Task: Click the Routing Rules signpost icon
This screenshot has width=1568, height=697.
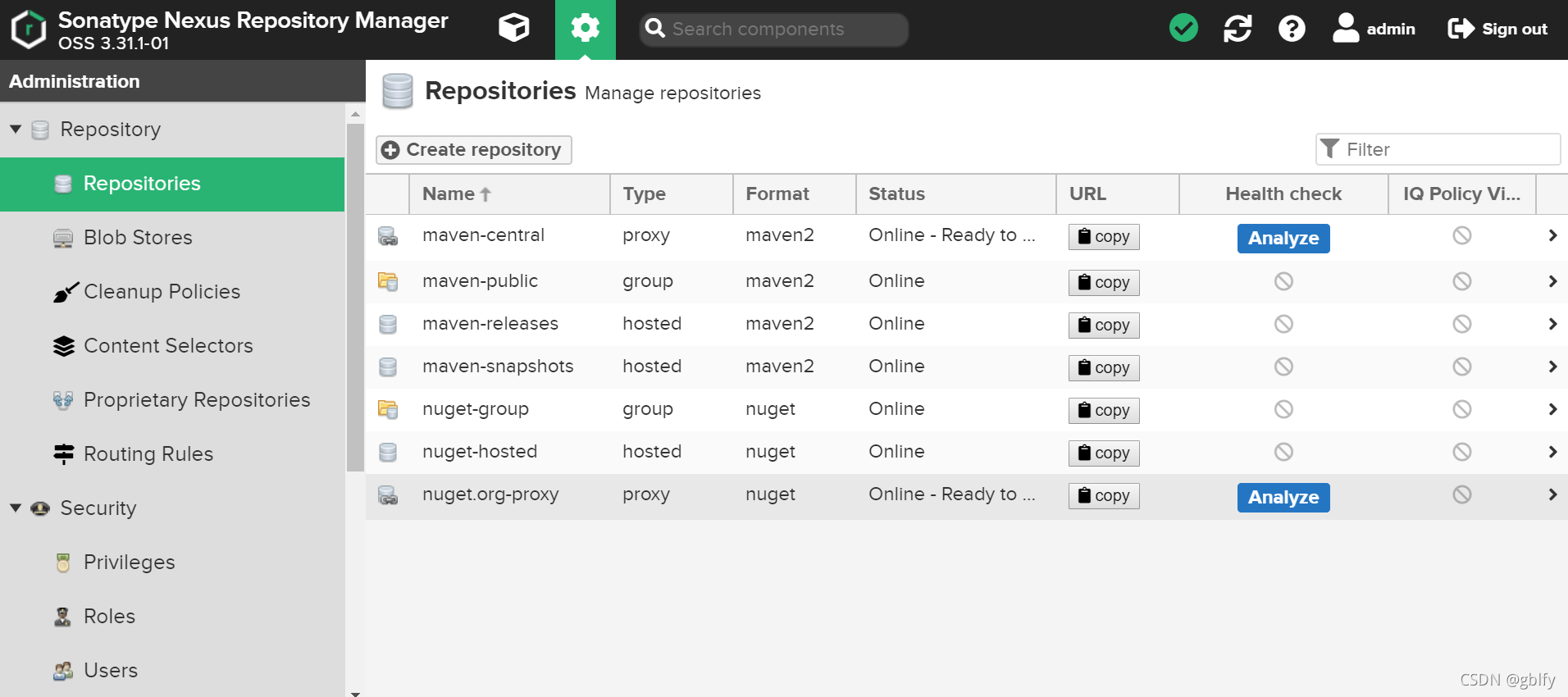Action: coord(64,454)
